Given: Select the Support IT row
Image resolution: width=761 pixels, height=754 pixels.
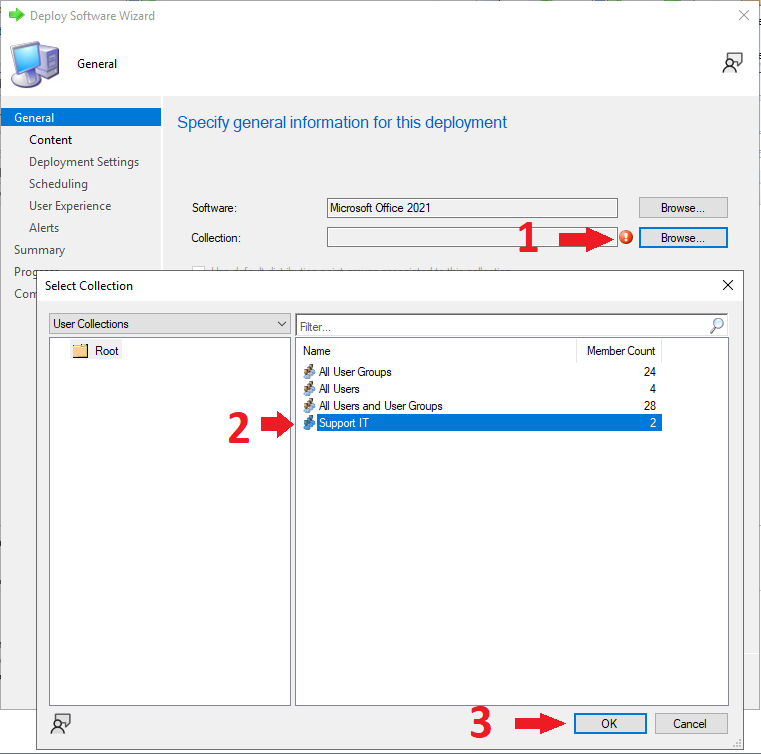Looking at the screenshot, I should 480,423.
